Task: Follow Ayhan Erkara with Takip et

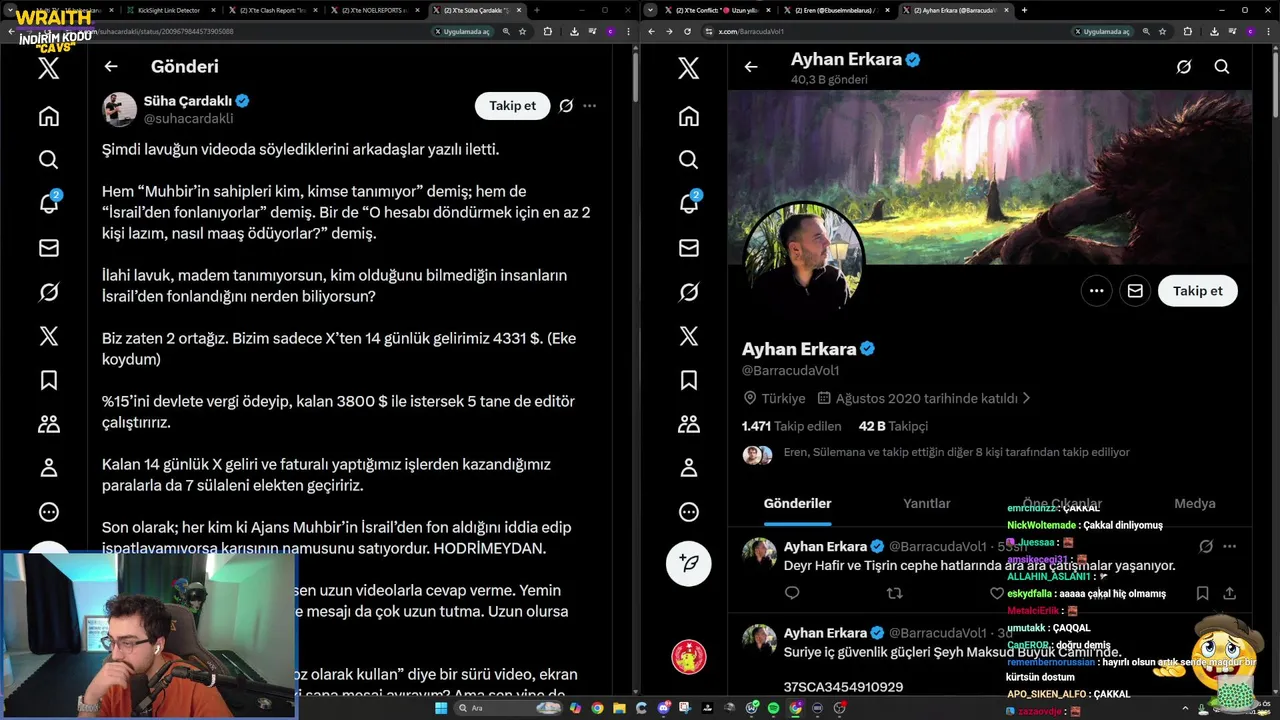Action: (1198, 291)
